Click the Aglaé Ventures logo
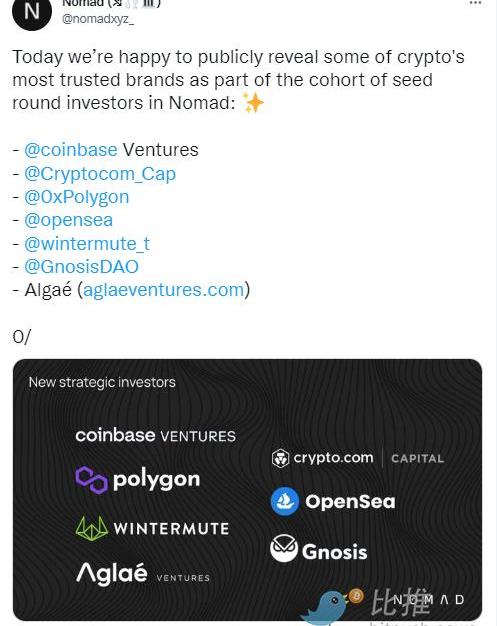 click(x=143, y=574)
